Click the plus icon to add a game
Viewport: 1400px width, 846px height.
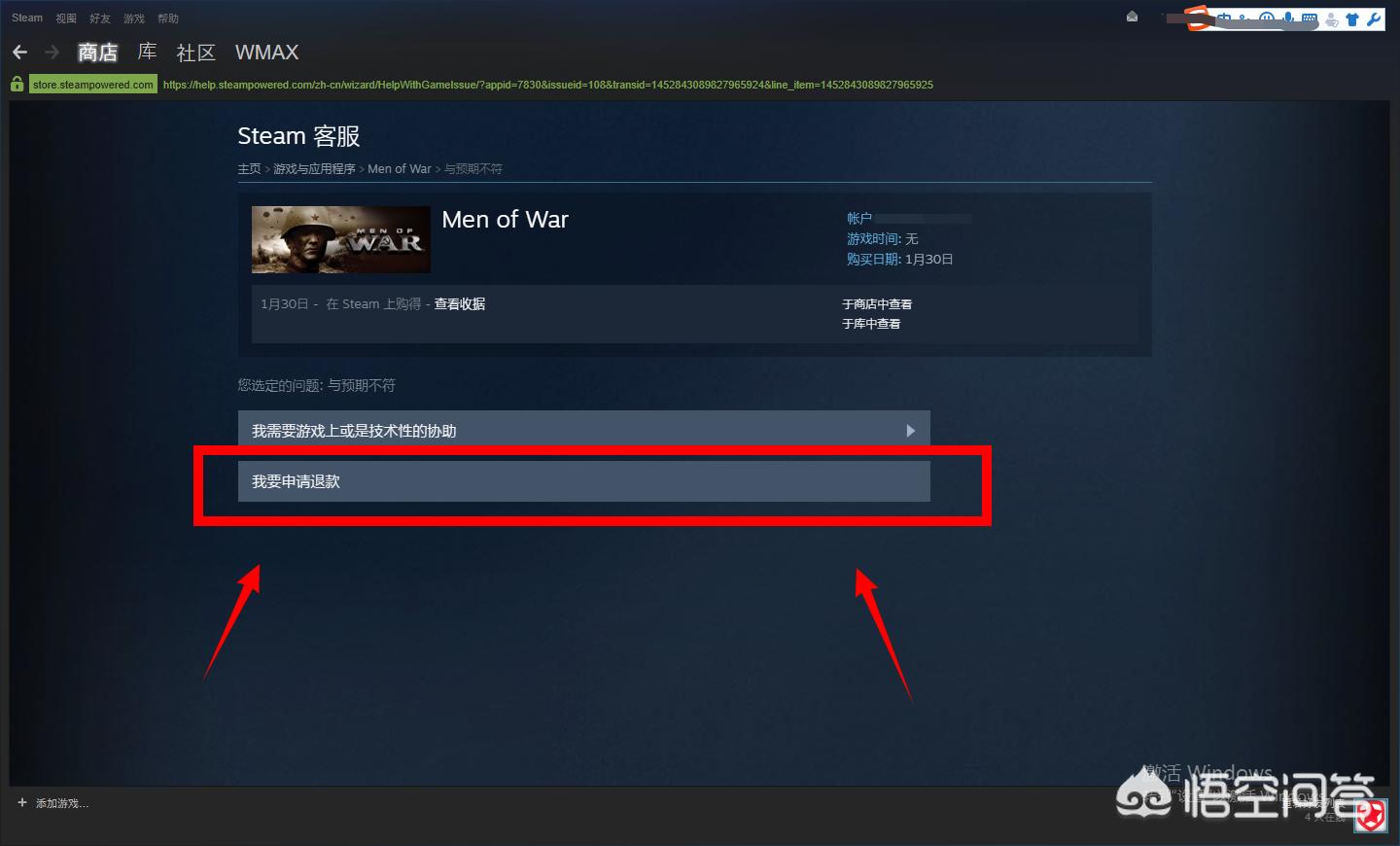(x=22, y=802)
